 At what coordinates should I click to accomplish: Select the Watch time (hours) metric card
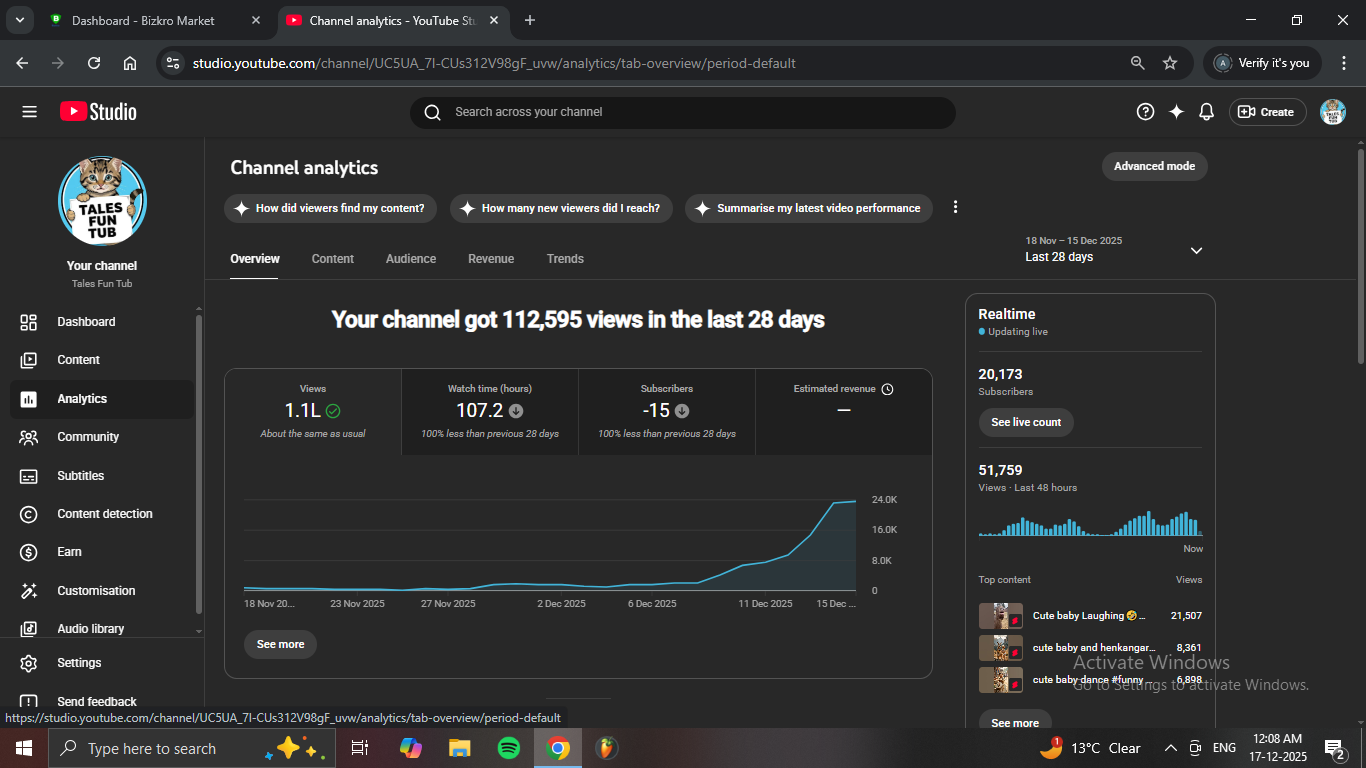tap(490, 411)
